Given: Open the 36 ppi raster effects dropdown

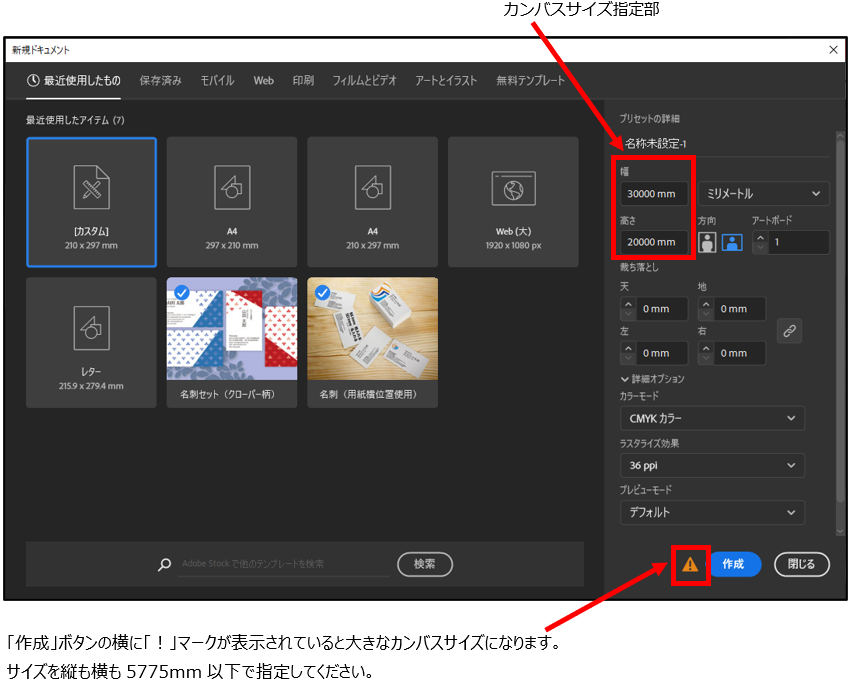Looking at the screenshot, I should tap(711, 465).
